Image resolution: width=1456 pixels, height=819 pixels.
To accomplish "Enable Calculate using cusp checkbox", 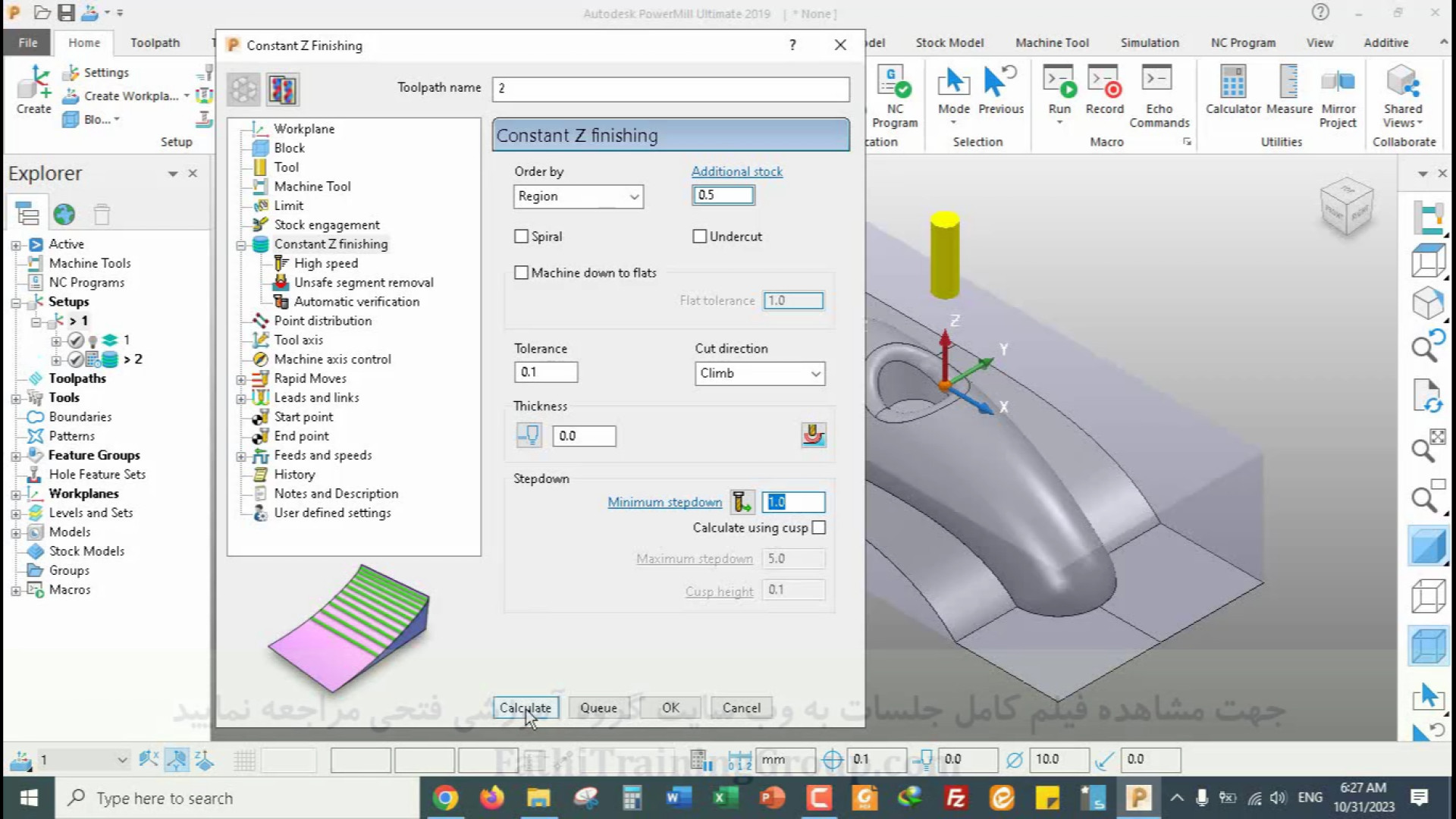I will click(x=818, y=528).
